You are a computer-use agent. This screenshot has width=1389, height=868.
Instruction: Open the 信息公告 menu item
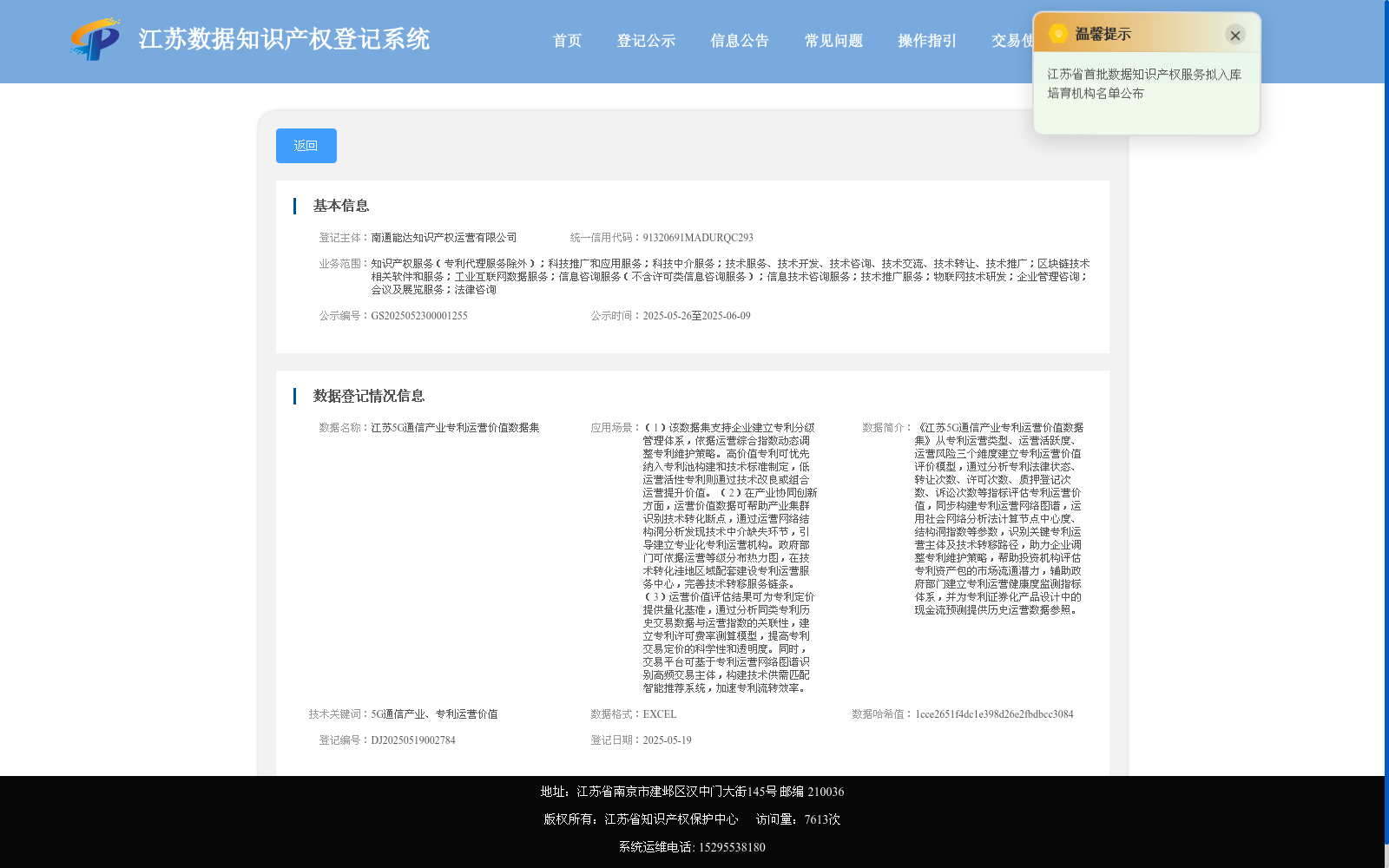click(740, 41)
